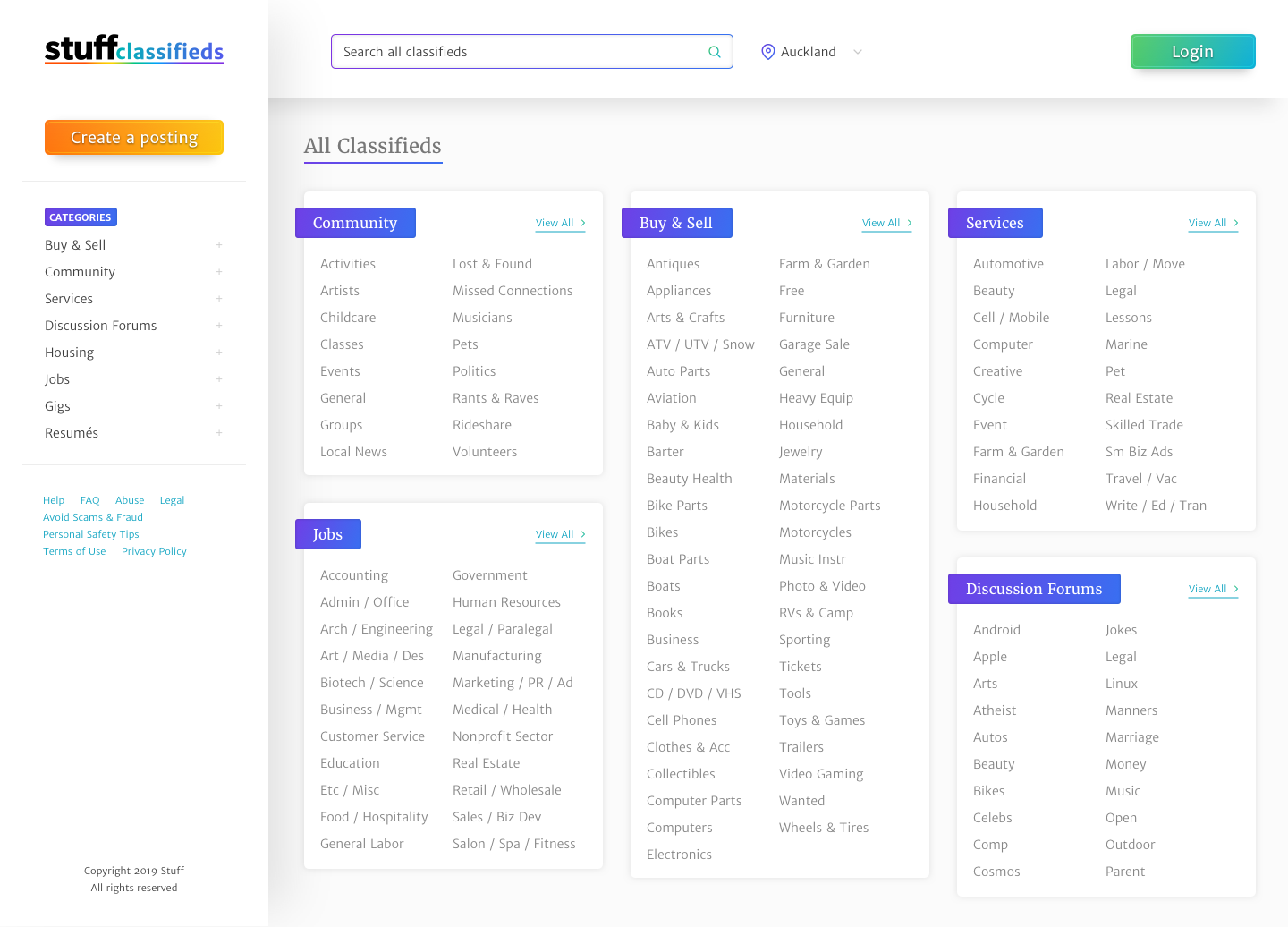Select Video Gaming listing
This screenshot has height=927, width=1288.
pyautogui.click(x=821, y=774)
